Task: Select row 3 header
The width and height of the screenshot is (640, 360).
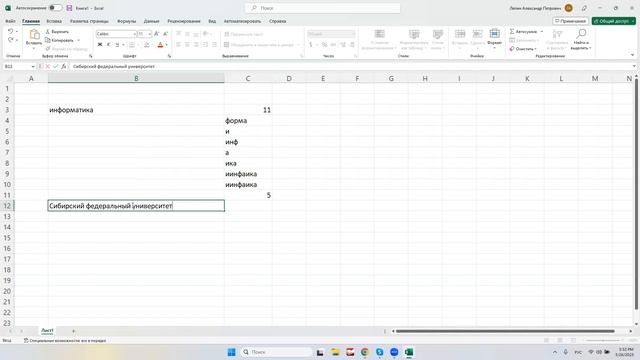Action: point(7,110)
